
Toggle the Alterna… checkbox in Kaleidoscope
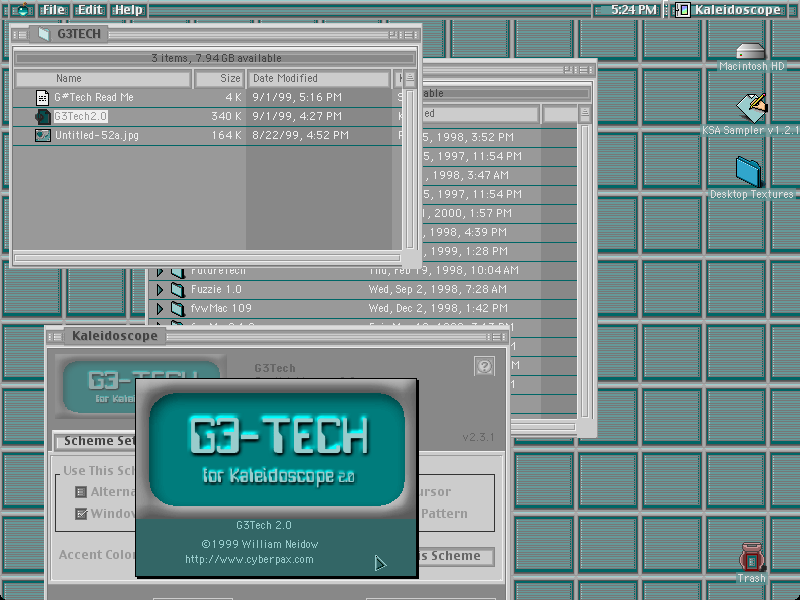pyautogui.click(x=81, y=492)
